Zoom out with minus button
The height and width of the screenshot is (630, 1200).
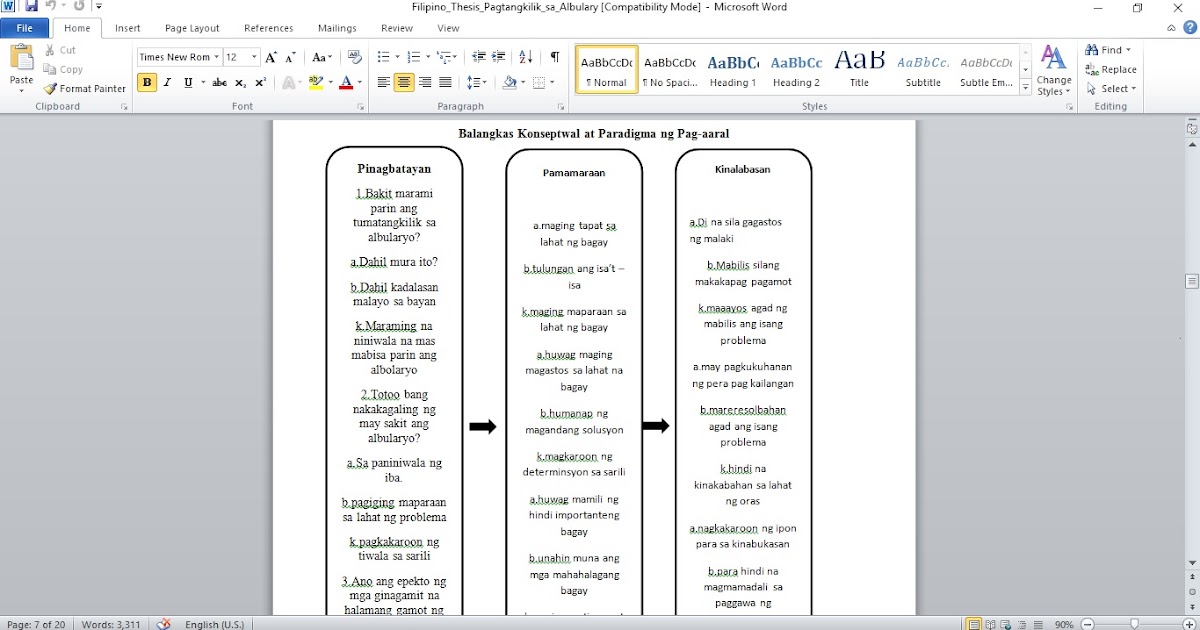point(1087,624)
